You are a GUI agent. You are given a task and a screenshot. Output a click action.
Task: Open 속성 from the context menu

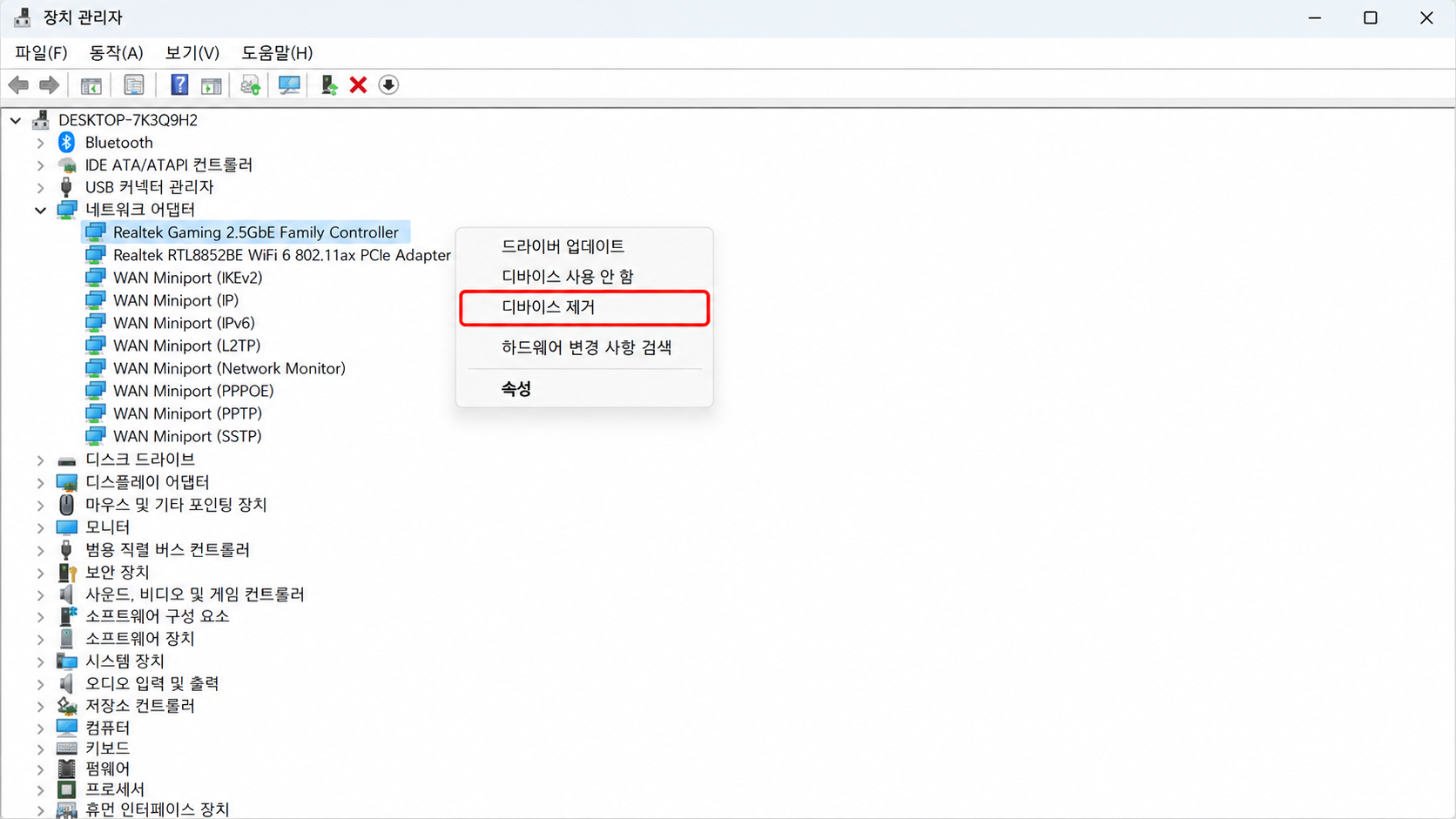(x=584, y=388)
